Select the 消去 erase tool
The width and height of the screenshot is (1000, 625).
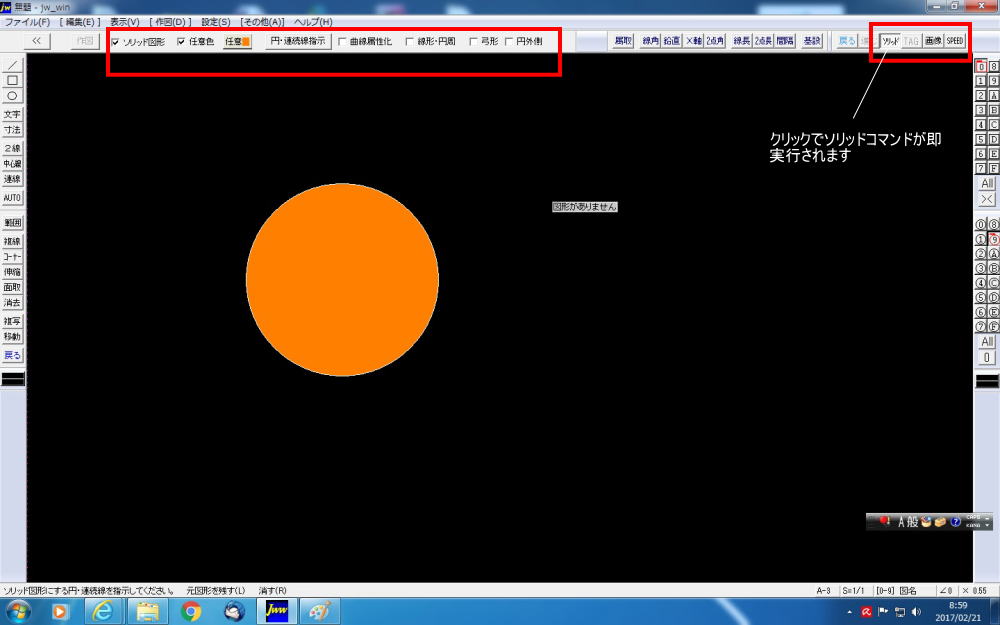pos(12,302)
